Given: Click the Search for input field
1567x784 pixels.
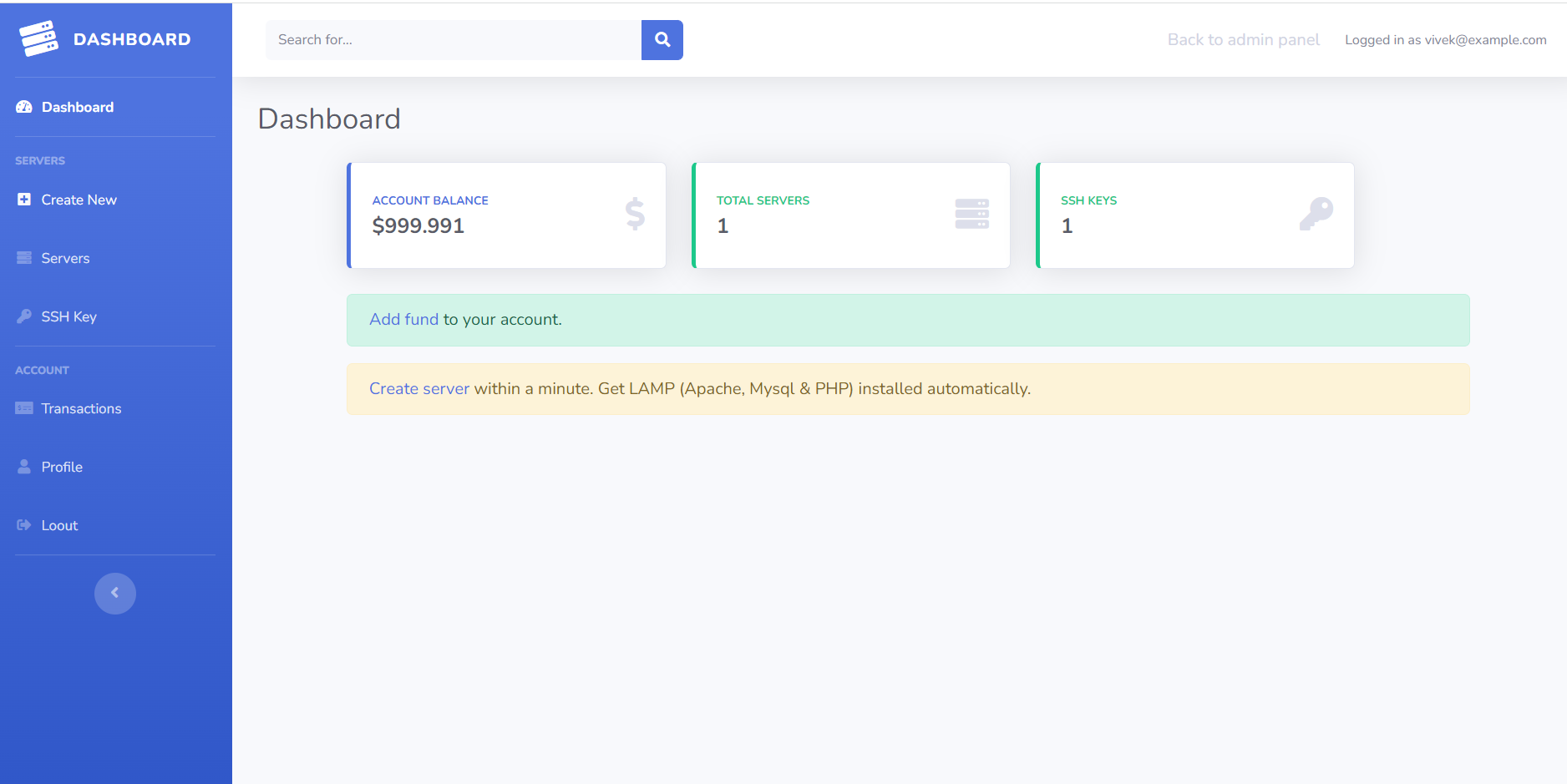Looking at the screenshot, I should pyautogui.click(x=451, y=39).
